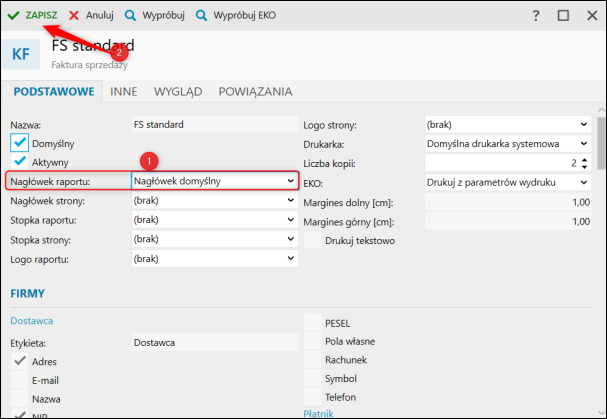Click the Margines dolny value field
The image size is (607, 419).
coord(508,202)
